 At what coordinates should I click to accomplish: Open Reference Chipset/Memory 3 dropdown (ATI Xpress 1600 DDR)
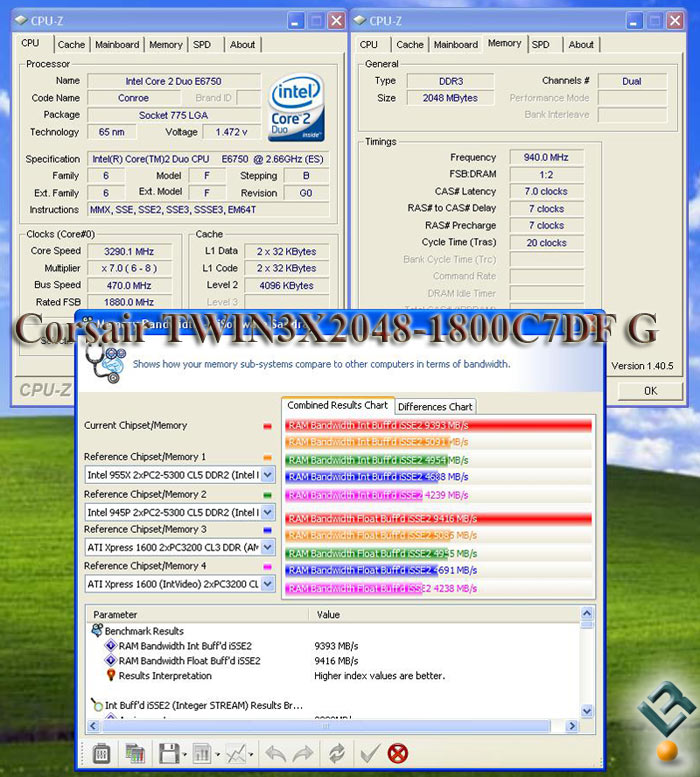pos(268,547)
